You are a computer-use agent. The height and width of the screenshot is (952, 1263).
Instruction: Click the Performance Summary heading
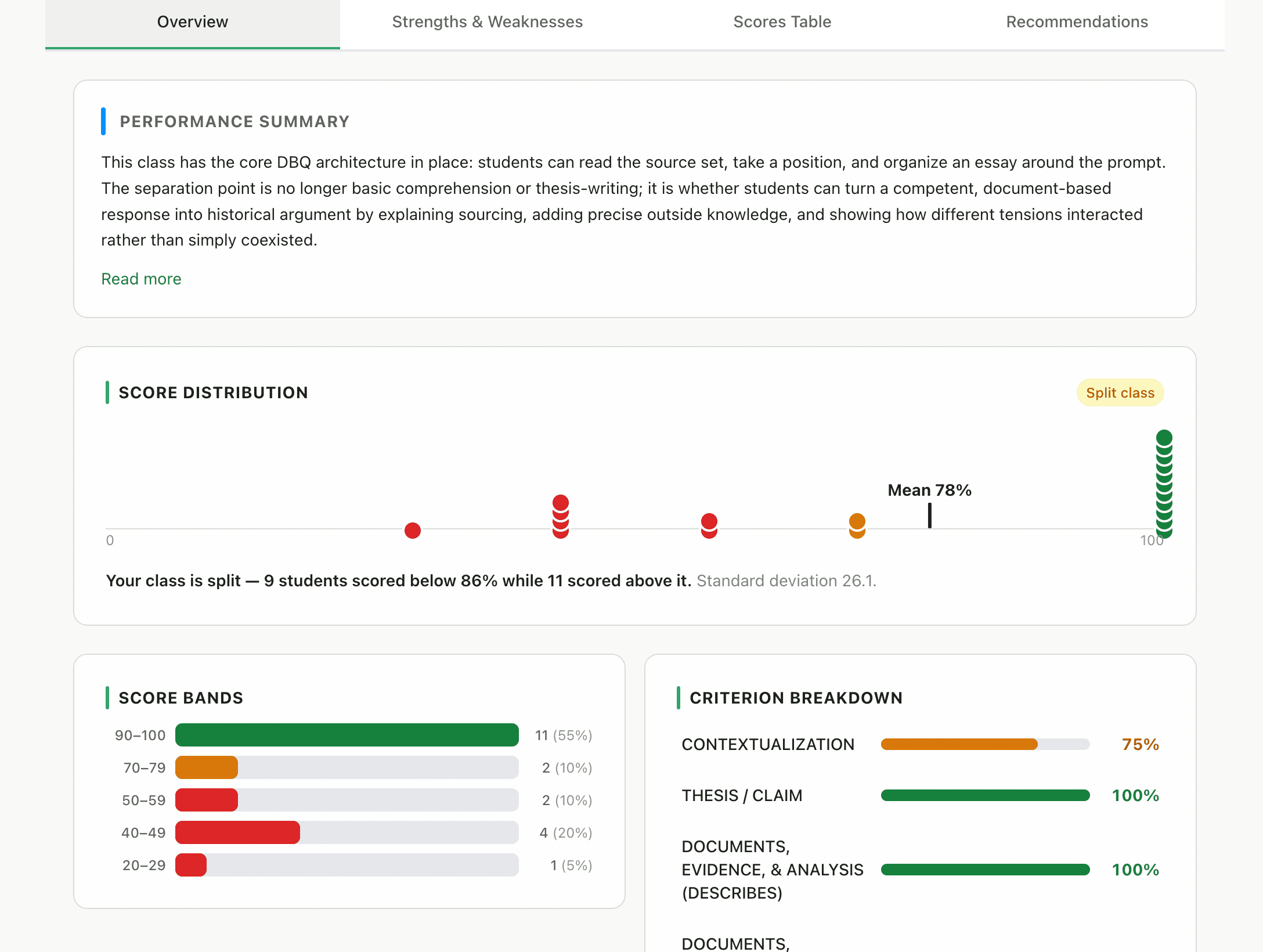[x=234, y=122]
